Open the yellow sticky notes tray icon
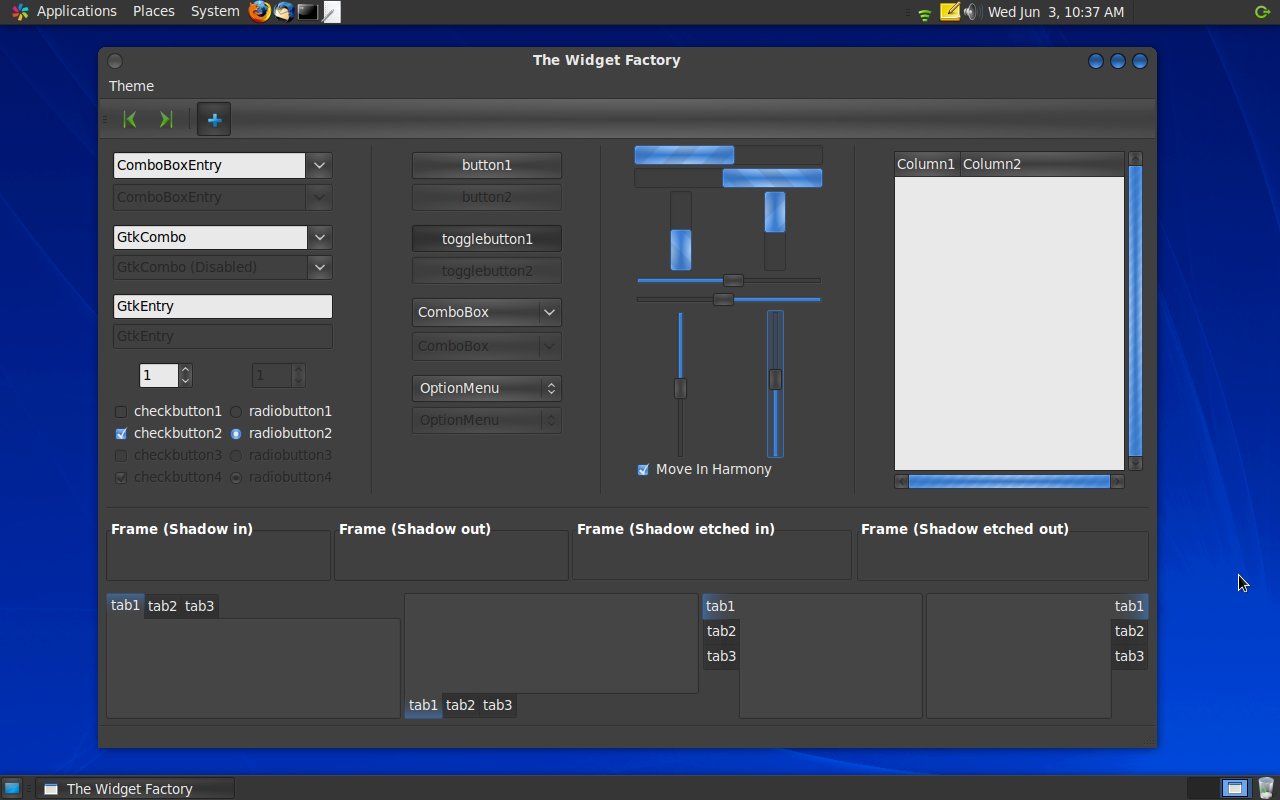Image resolution: width=1280 pixels, height=800 pixels. point(950,12)
